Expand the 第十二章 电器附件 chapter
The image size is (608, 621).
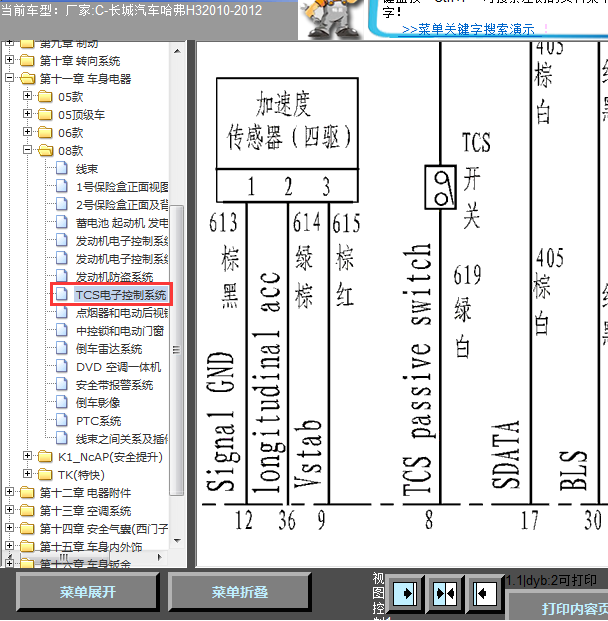click(9, 492)
